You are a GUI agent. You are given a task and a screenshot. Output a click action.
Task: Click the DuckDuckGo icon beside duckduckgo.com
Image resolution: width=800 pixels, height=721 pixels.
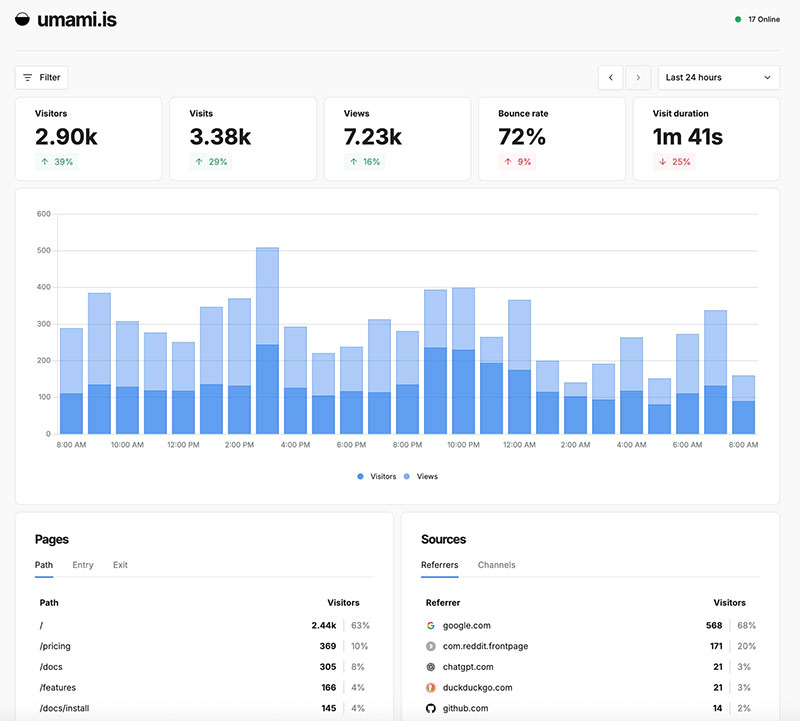430,687
